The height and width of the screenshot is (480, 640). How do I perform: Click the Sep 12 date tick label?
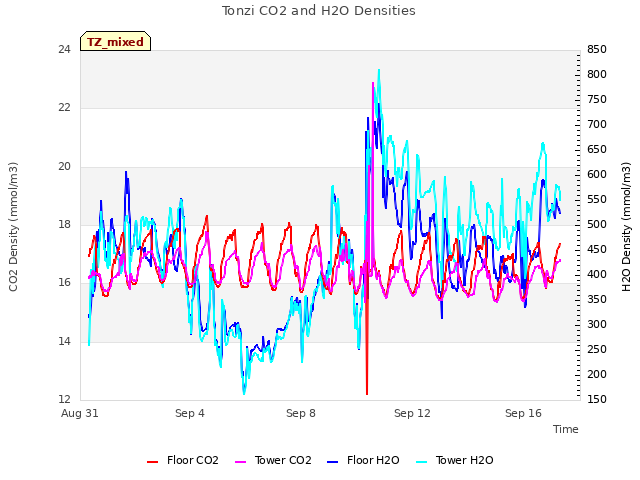tap(412, 413)
